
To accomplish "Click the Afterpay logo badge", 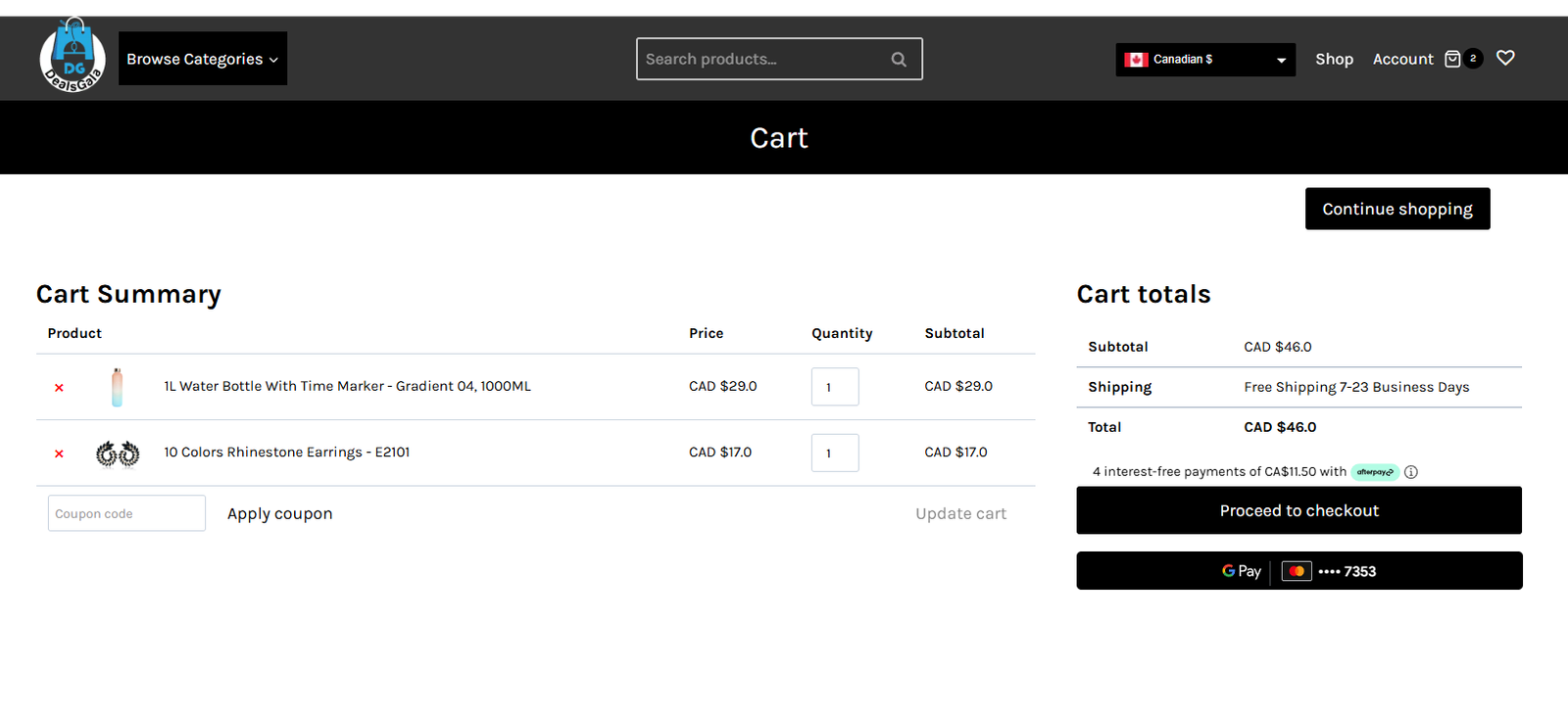I will [1375, 472].
